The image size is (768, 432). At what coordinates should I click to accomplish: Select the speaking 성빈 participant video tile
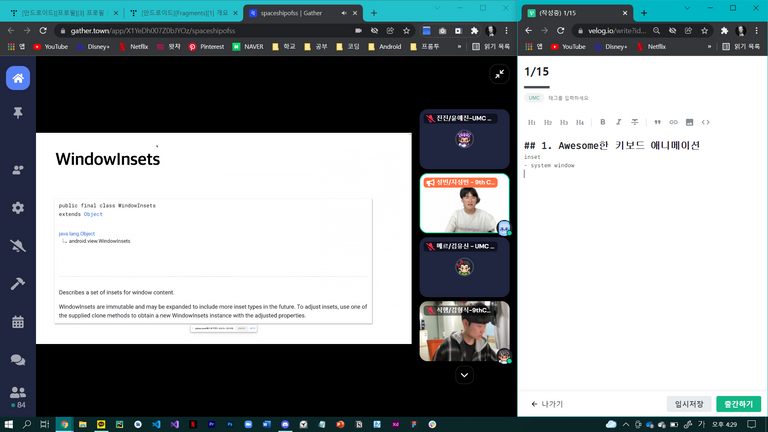click(x=464, y=203)
